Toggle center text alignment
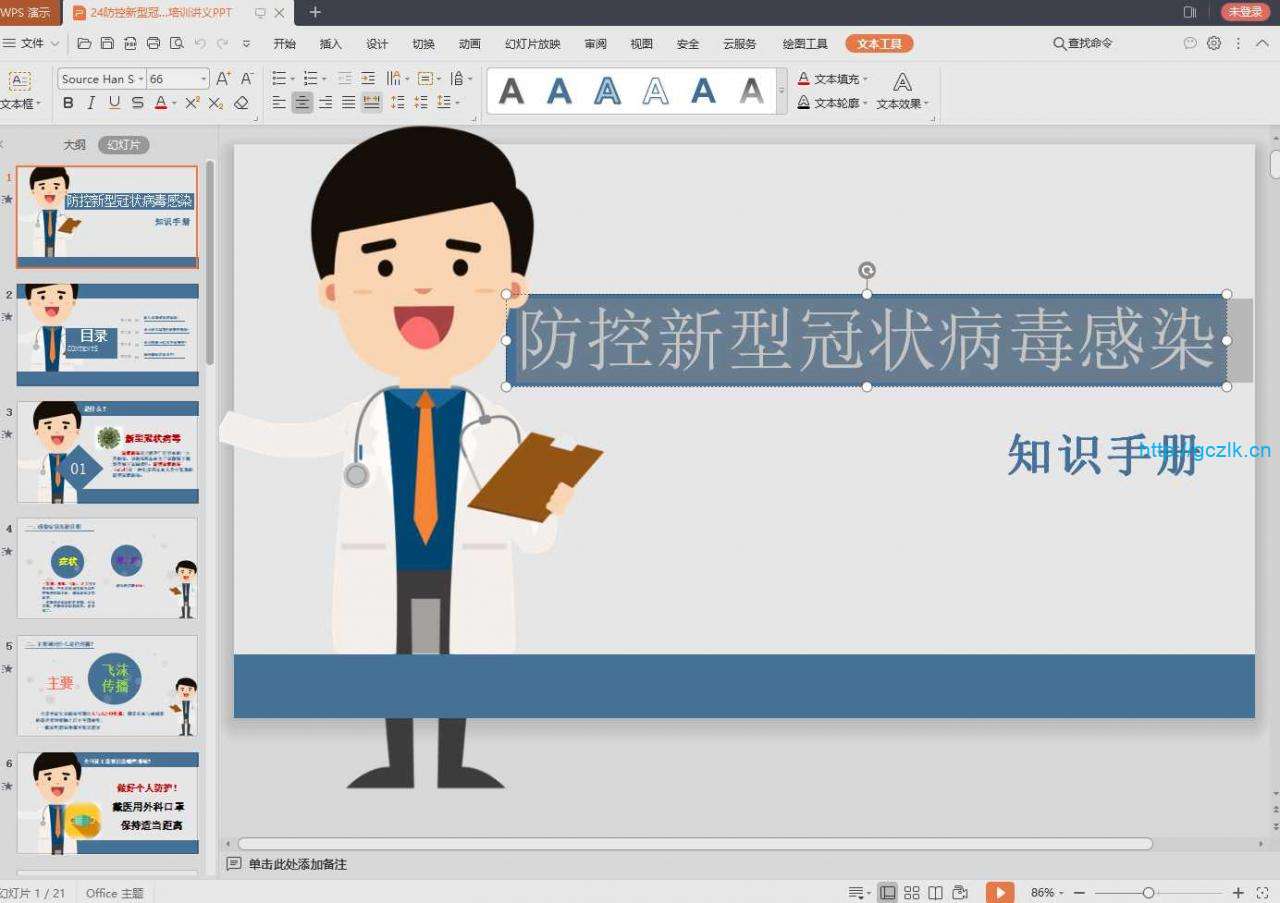This screenshot has width=1280, height=903. point(302,102)
